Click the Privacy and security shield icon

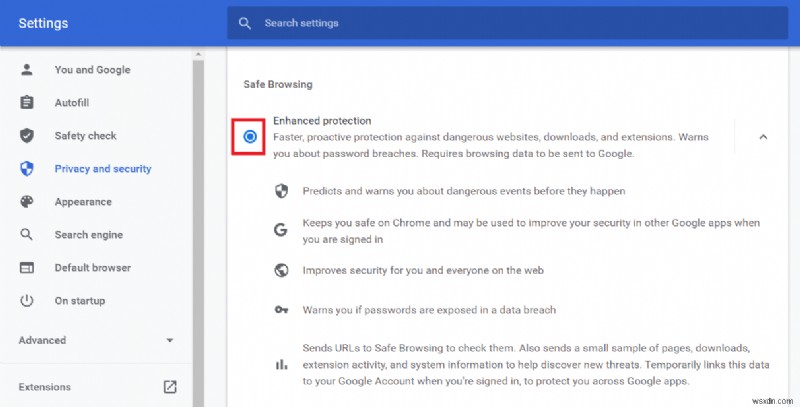coord(27,169)
